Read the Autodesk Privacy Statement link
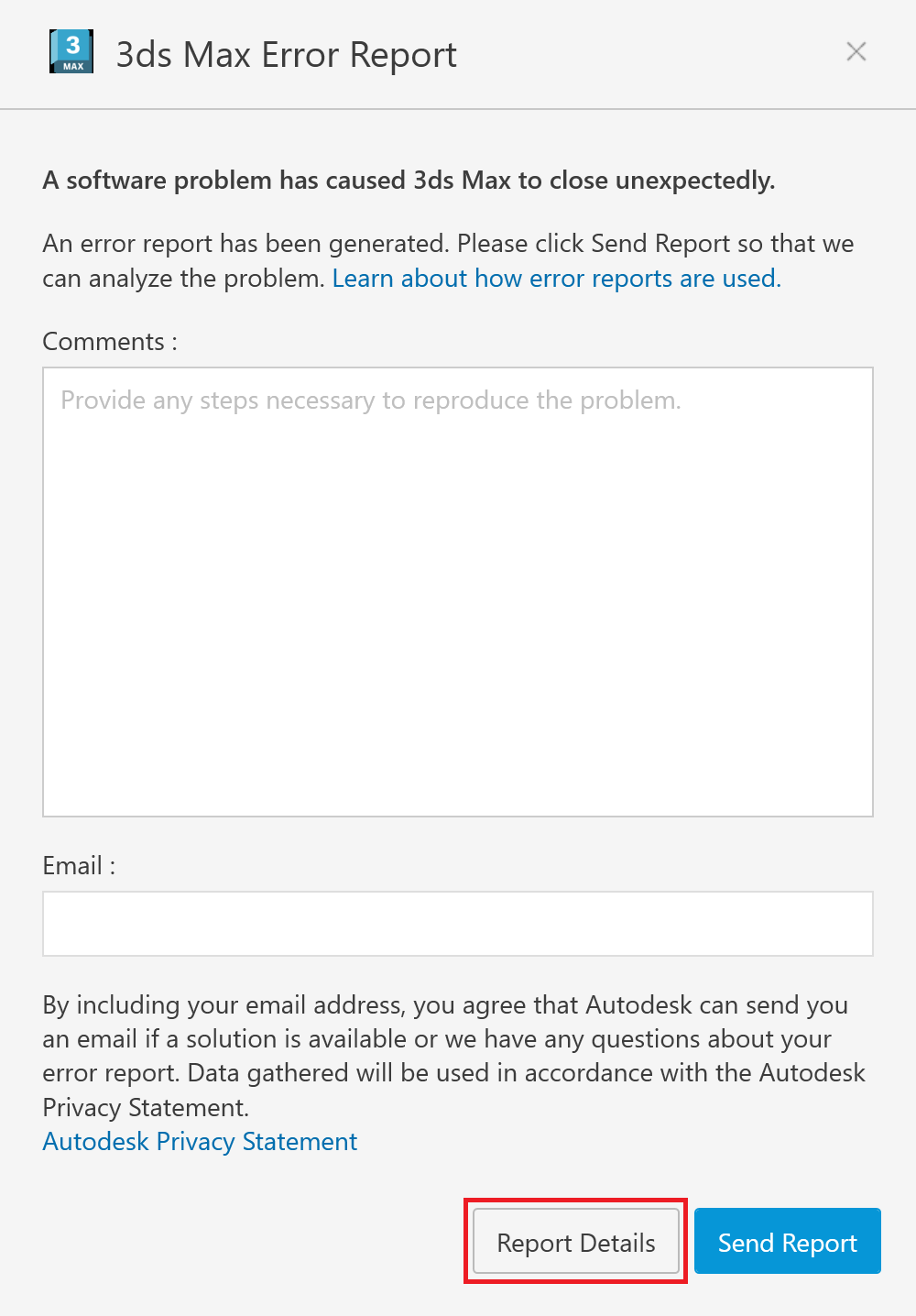This screenshot has height=1316, width=916. [x=200, y=1141]
